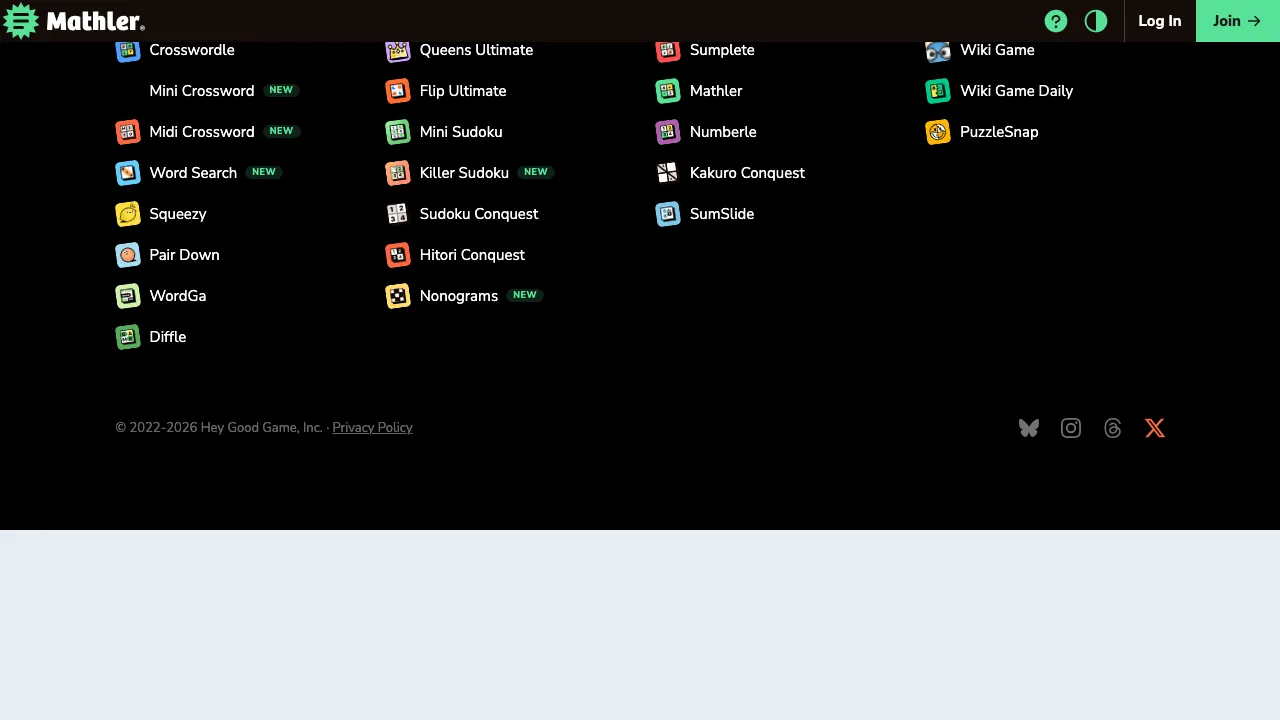Click the Log In button
The image size is (1280, 720).
tap(1160, 21)
